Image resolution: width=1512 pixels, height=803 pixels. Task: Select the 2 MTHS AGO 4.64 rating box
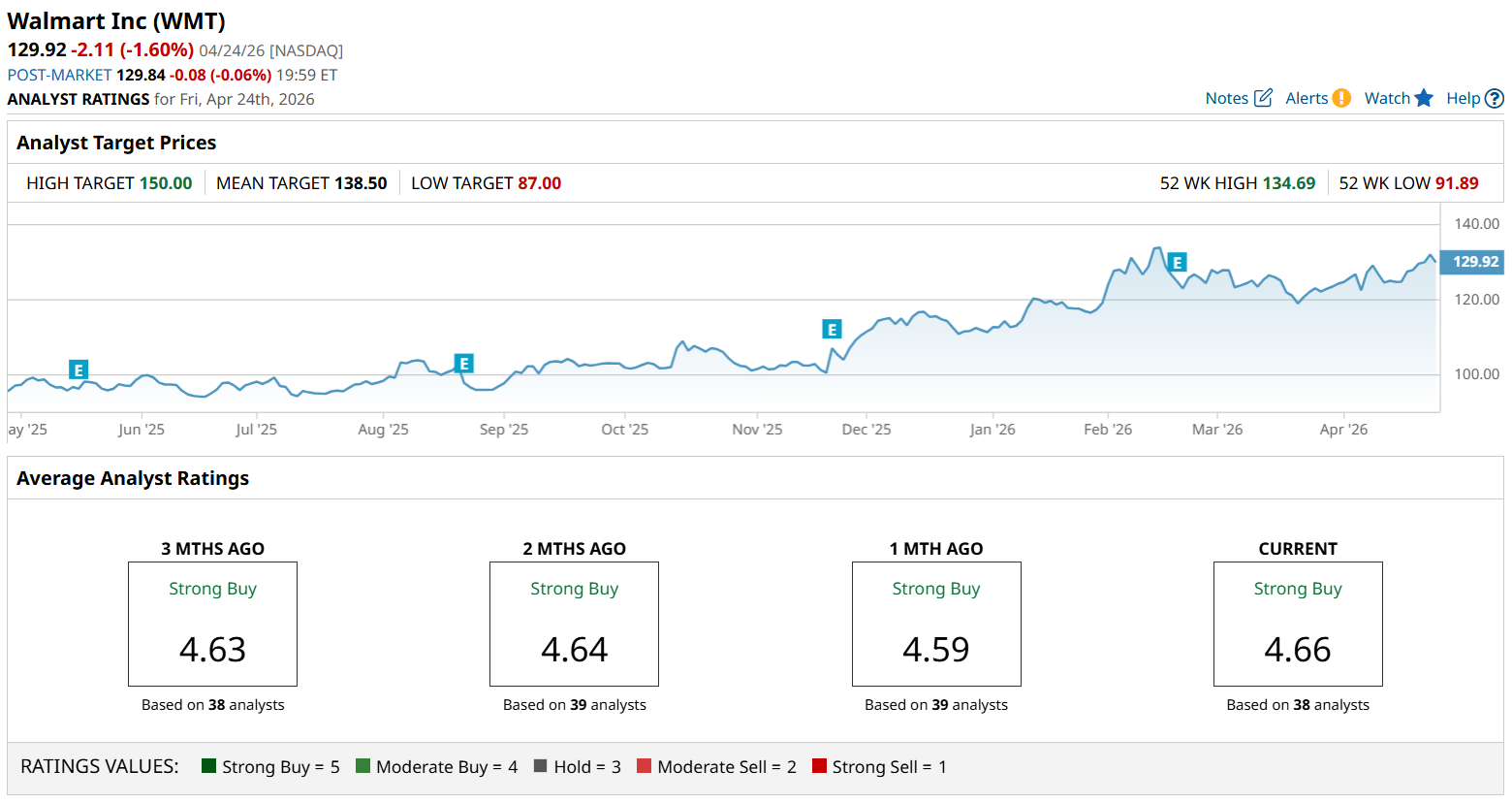[574, 624]
